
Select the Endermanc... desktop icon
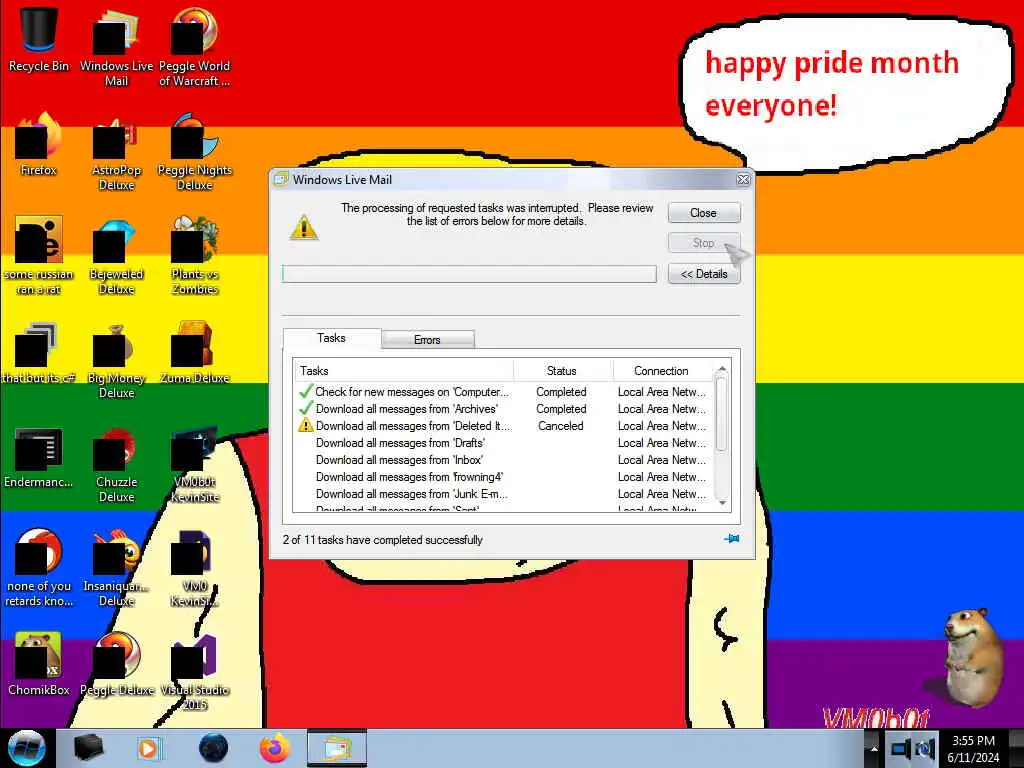pyautogui.click(x=39, y=457)
